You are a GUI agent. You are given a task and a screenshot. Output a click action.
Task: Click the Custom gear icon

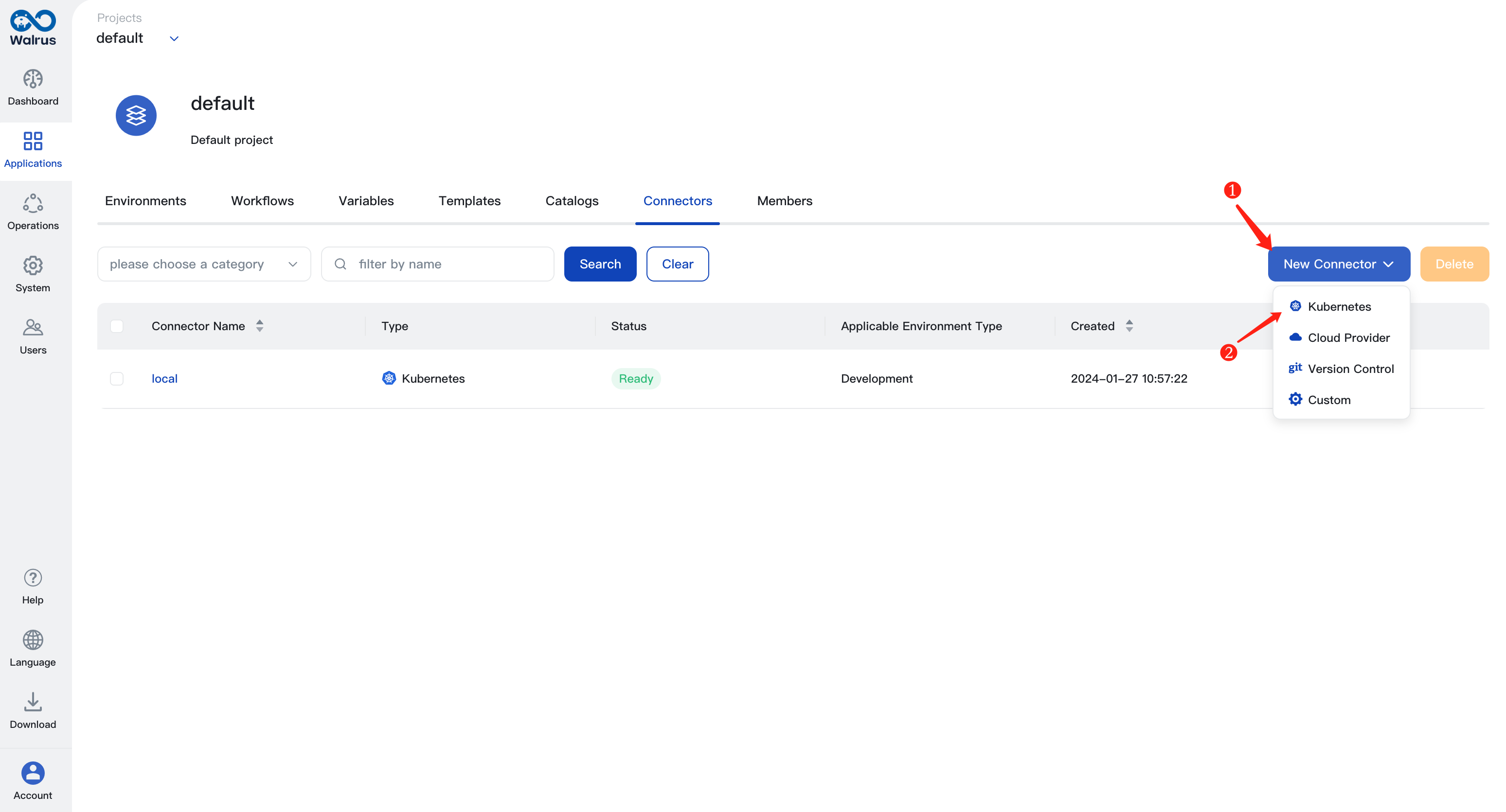1295,399
